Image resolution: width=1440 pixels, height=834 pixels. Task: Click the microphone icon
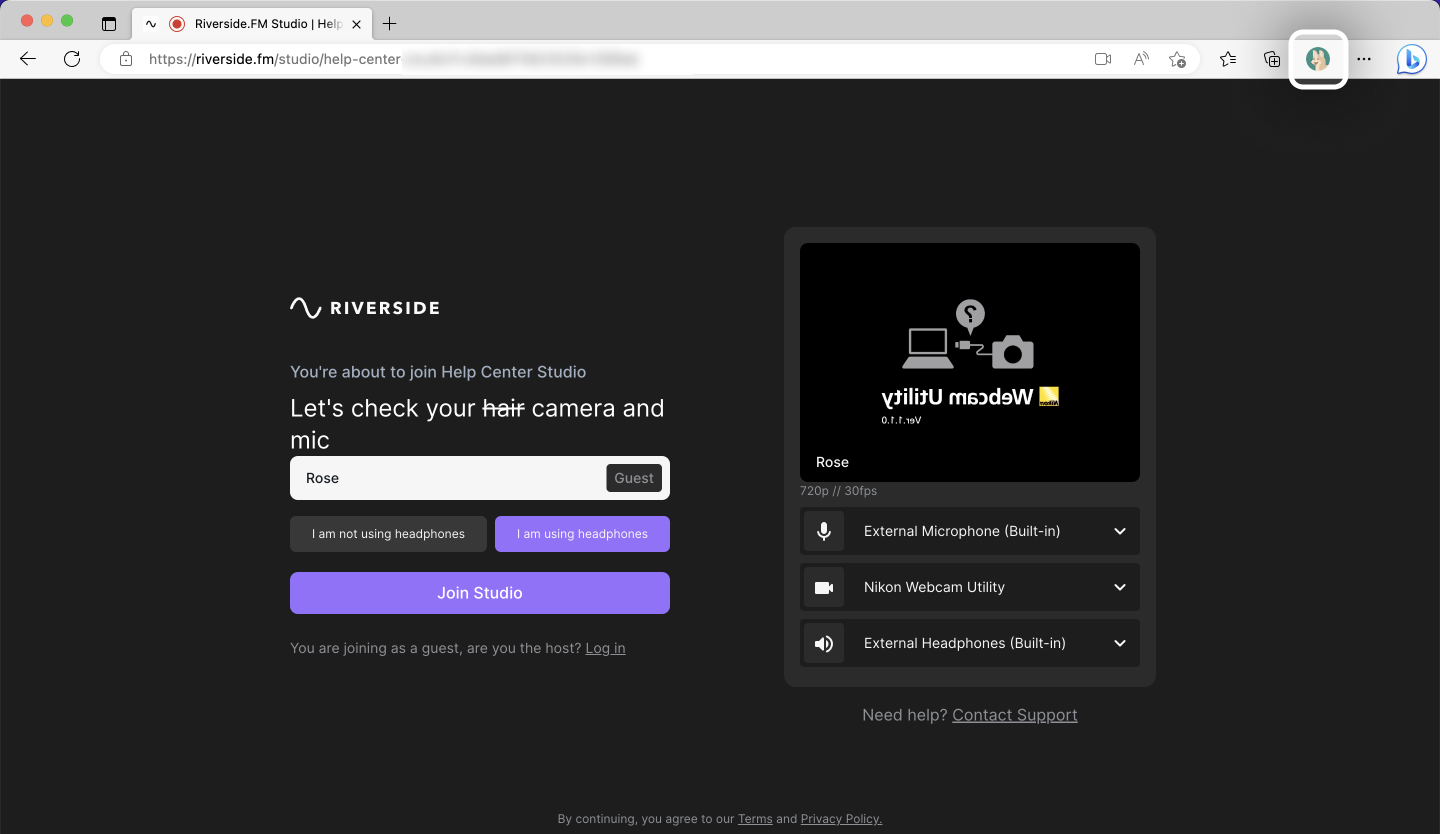click(824, 531)
